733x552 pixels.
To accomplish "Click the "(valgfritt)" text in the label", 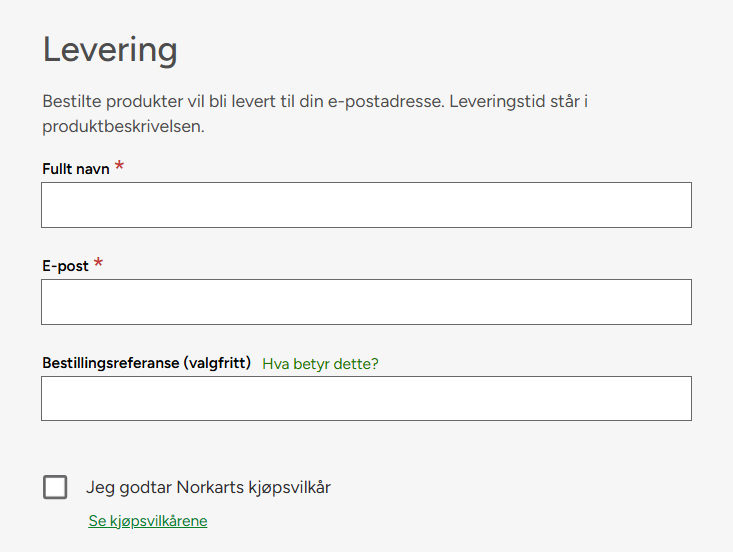I will pyautogui.click(x=217, y=363).
